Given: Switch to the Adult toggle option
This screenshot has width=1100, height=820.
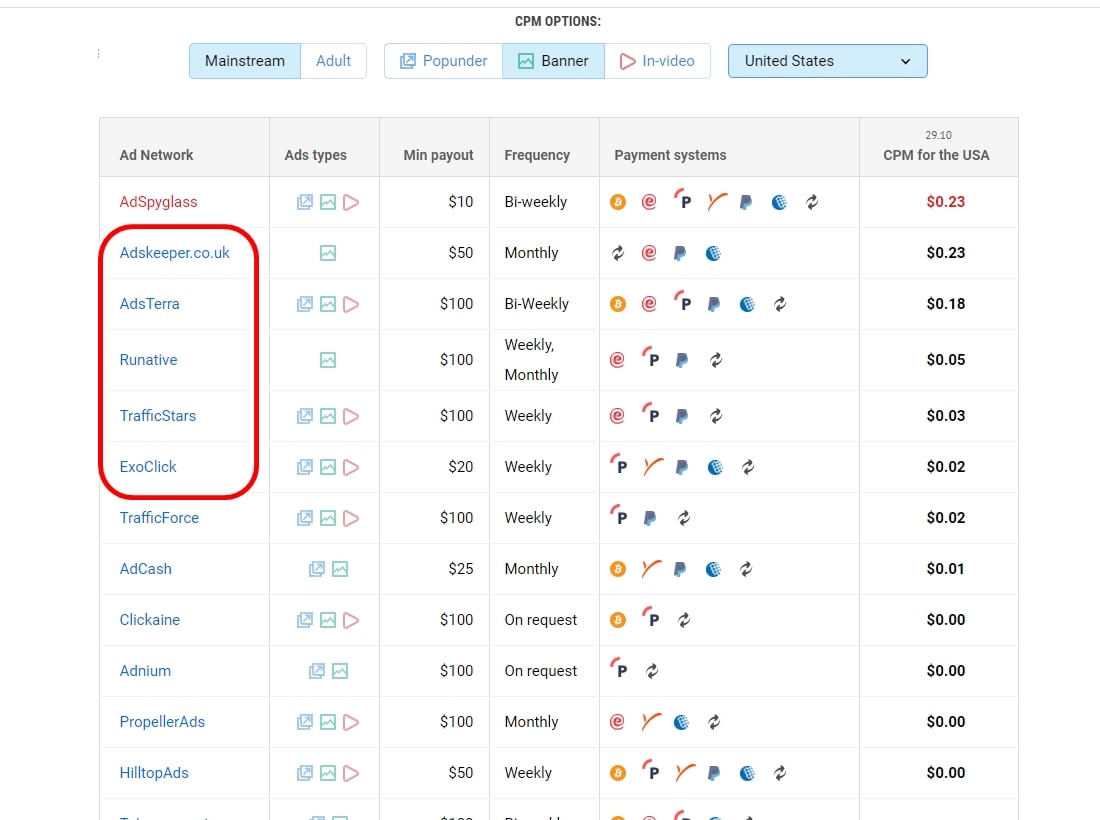Looking at the screenshot, I should [333, 61].
